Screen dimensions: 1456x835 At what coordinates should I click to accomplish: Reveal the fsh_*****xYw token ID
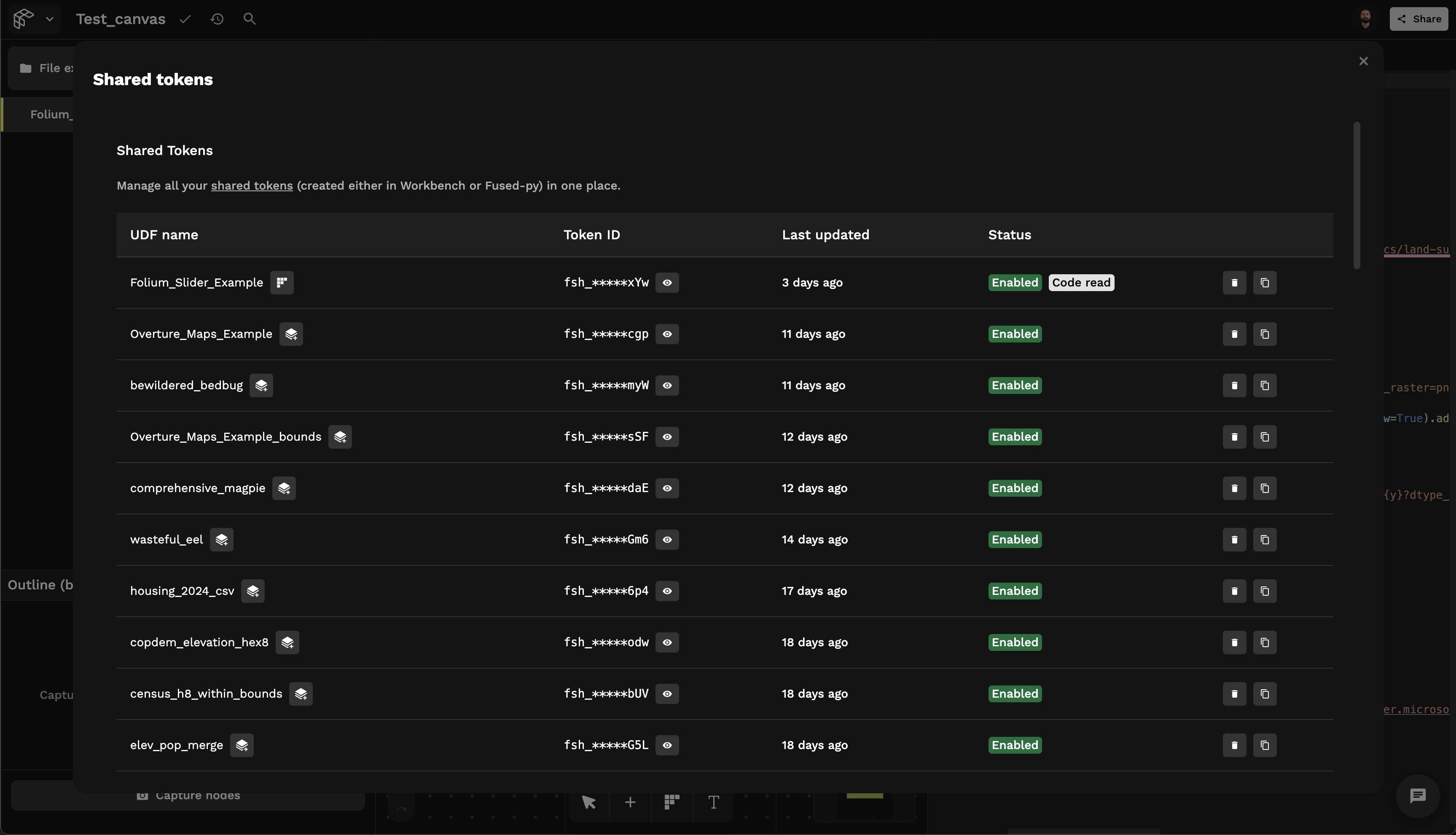(x=666, y=283)
